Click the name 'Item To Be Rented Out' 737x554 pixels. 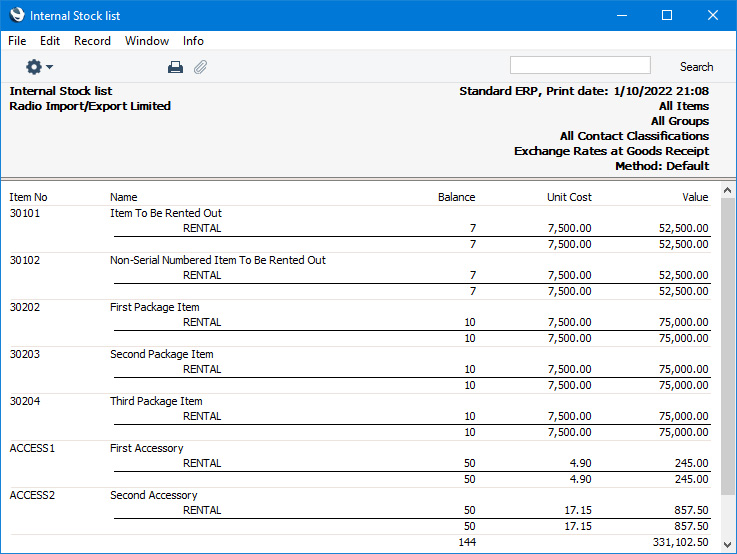(x=165, y=213)
